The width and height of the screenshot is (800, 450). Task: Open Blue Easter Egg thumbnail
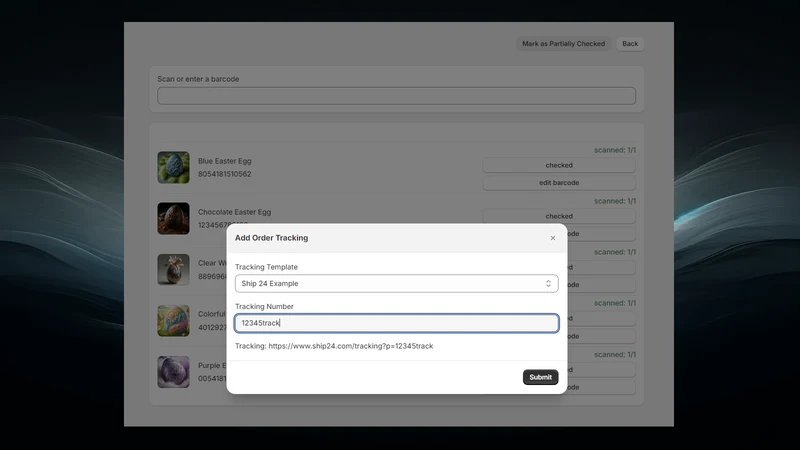pos(173,167)
